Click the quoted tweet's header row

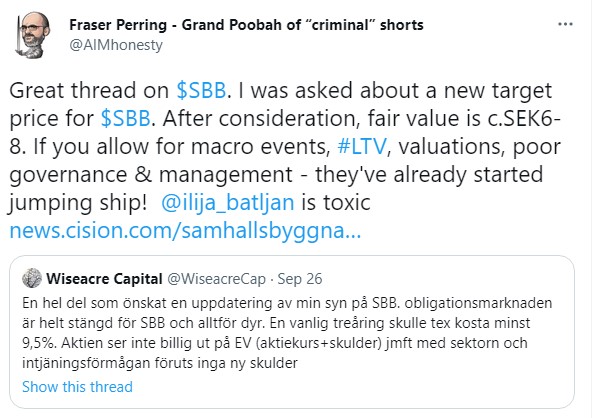click(x=172, y=279)
